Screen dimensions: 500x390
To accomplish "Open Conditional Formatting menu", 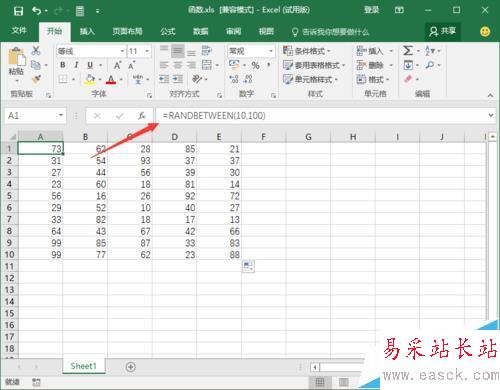I will click(x=307, y=51).
